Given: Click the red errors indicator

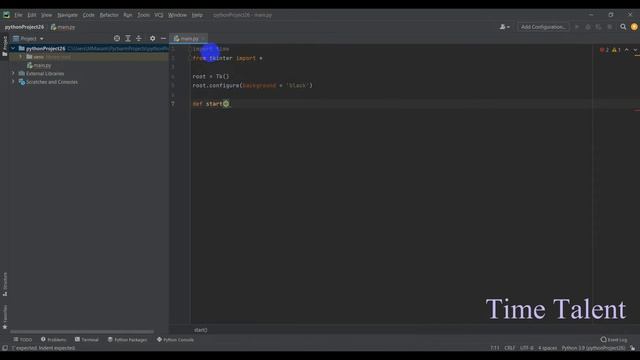Looking at the screenshot, I should (x=604, y=50).
